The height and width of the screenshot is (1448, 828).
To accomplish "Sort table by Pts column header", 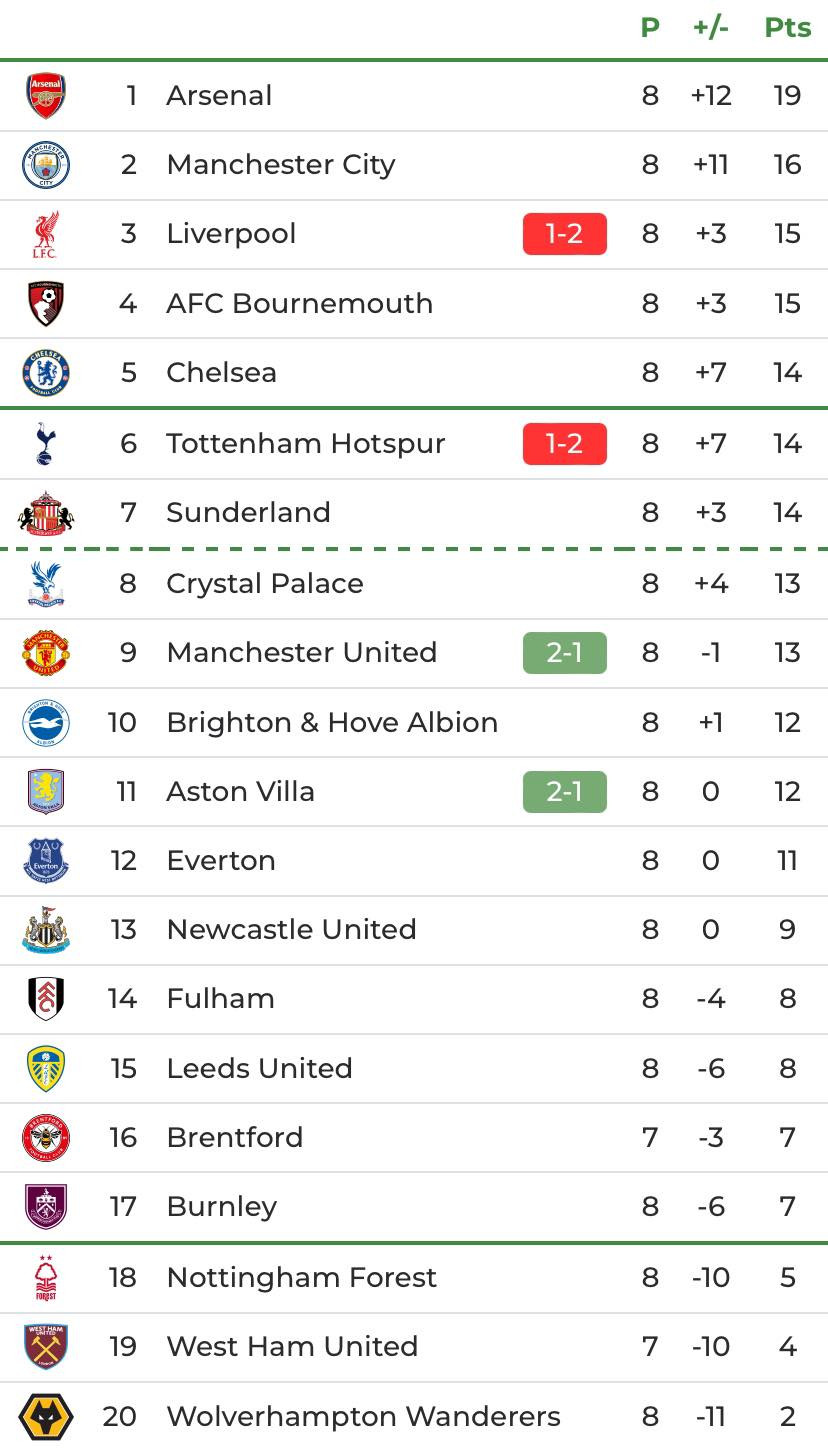I will pos(787,28).
